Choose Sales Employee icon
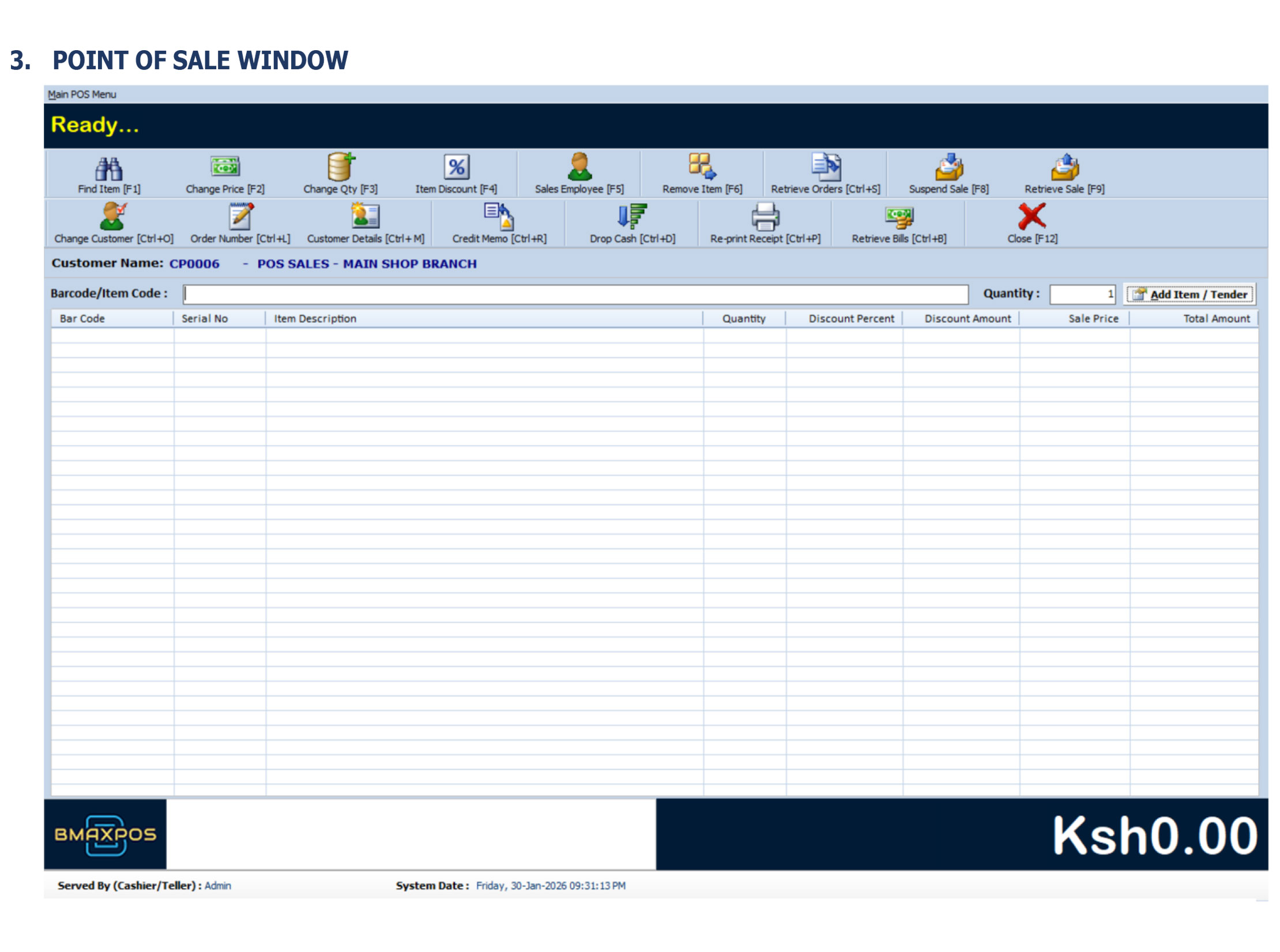The width and height of the screenshot is (1280, 952). pyautogui.click(x=579, y=167)
